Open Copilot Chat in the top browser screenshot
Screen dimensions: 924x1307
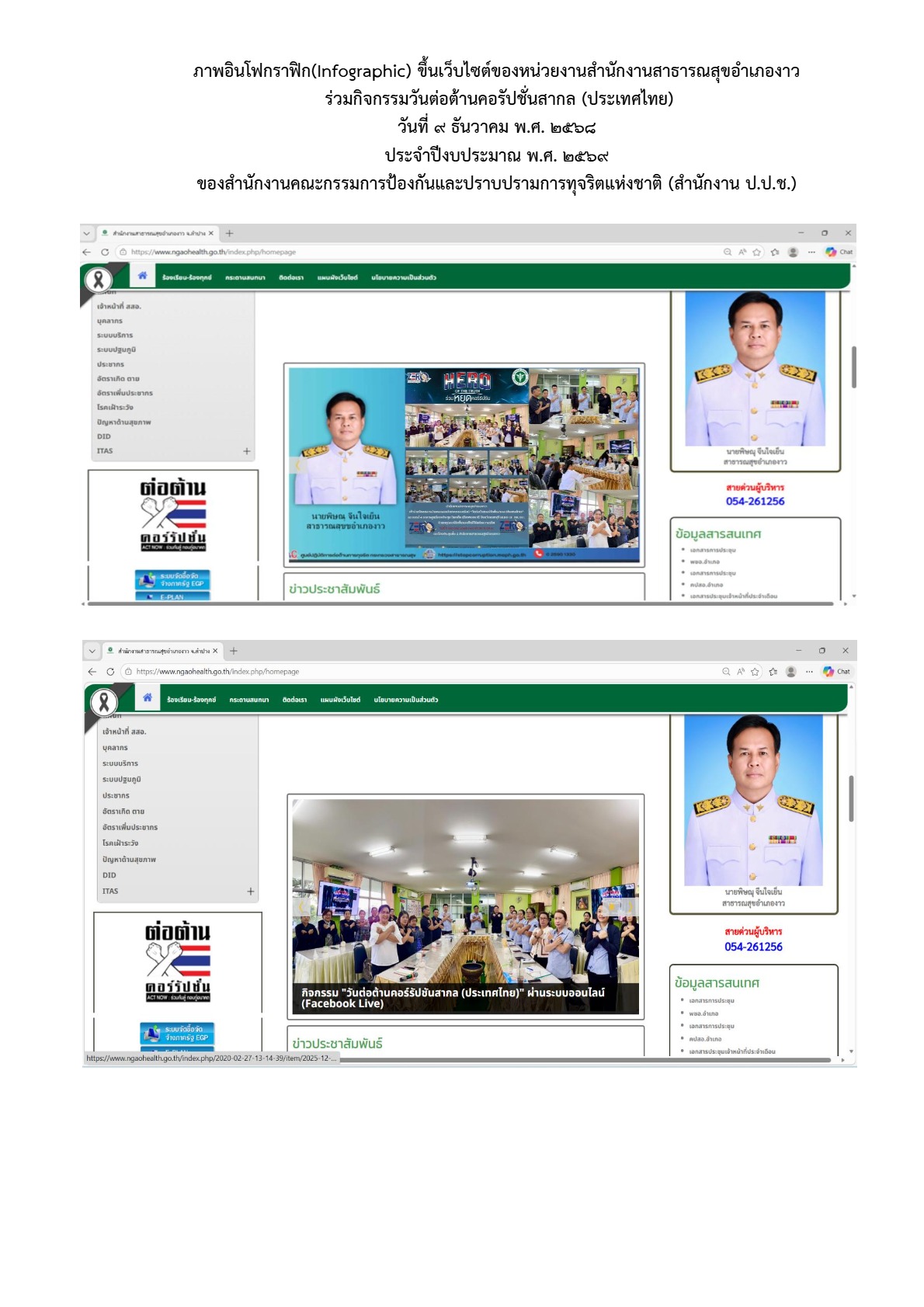(x=839, y=252)
